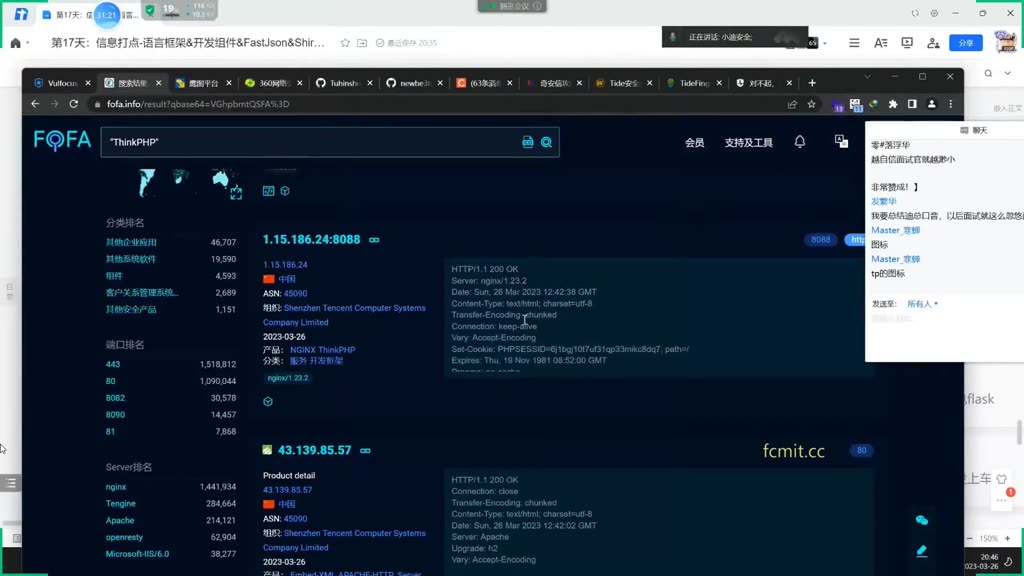Click the link icon next to 1.15.186.24:8088

coord(374,240)
